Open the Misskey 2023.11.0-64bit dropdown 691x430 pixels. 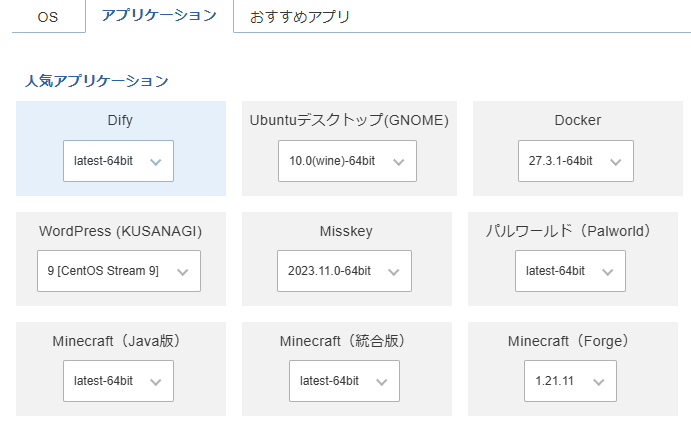click(344, 271)
